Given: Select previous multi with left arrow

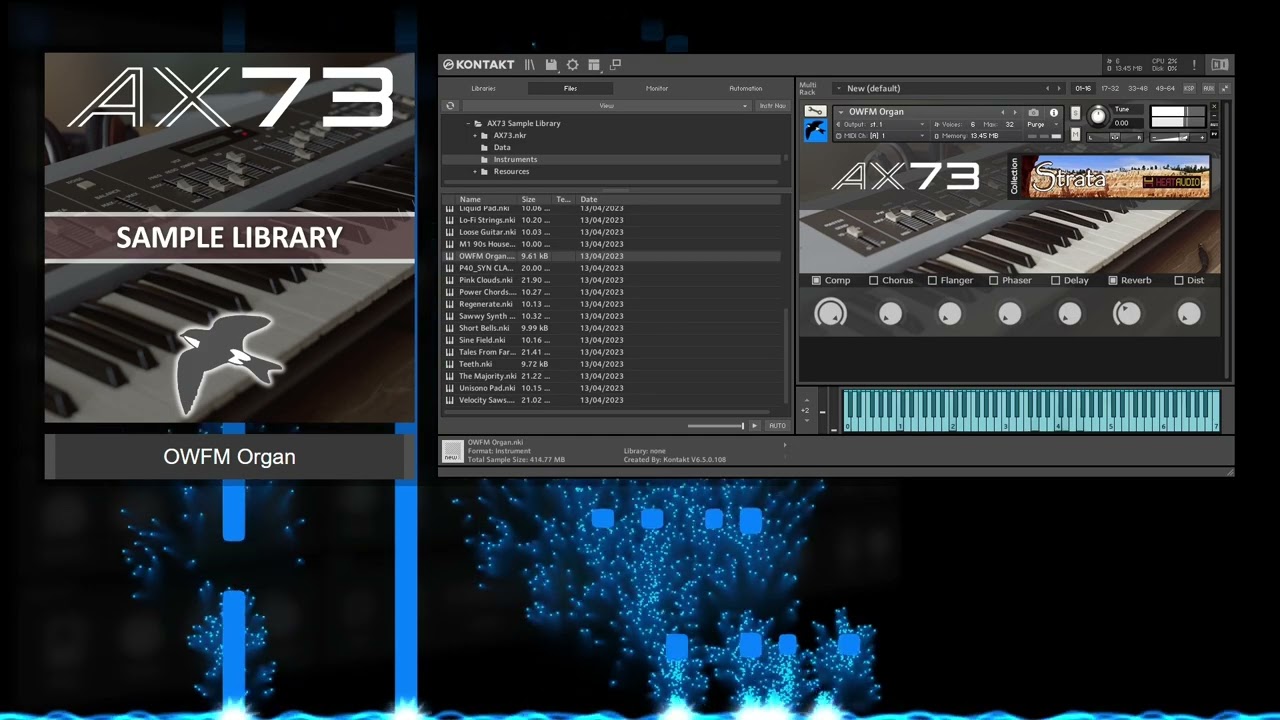Looking at the screenshot, I should click(x=1047, y=88).
